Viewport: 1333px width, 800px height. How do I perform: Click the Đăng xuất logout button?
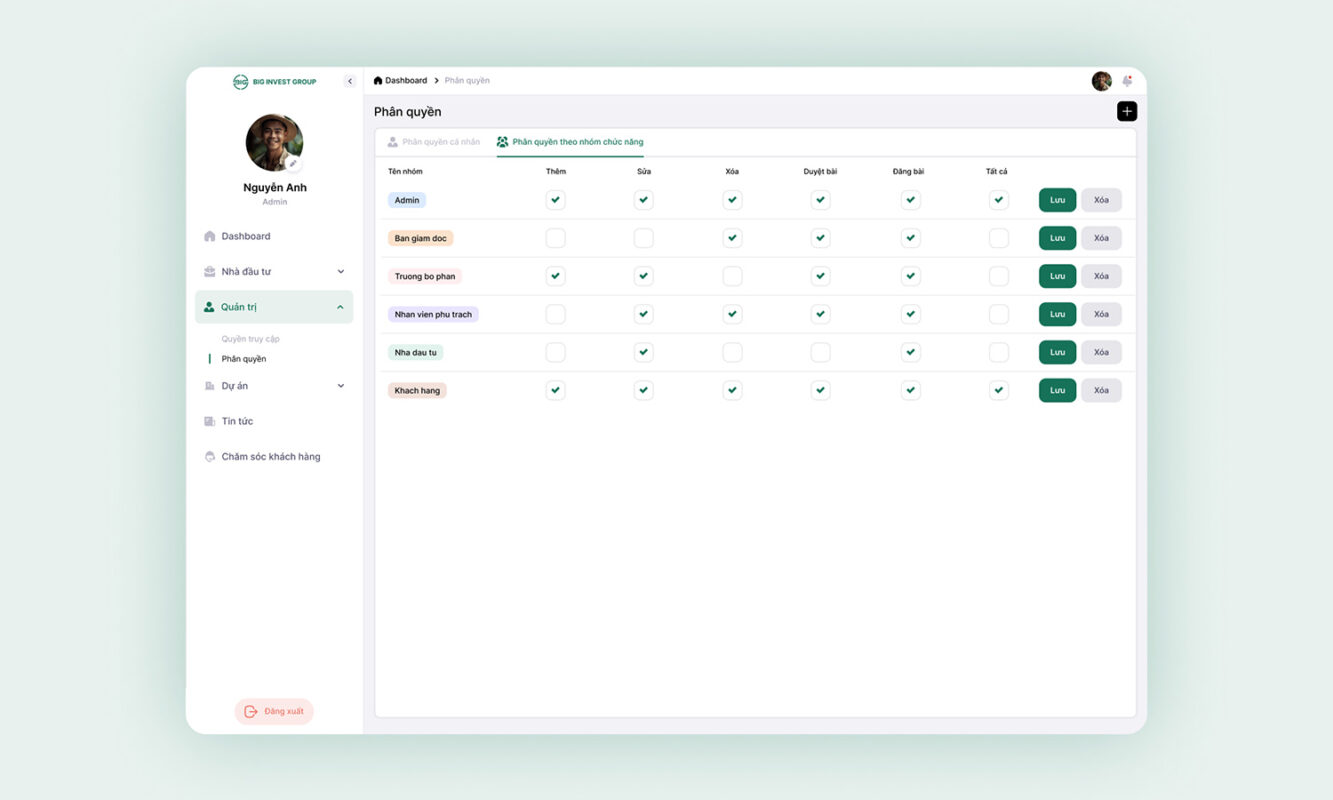point(274,711)
